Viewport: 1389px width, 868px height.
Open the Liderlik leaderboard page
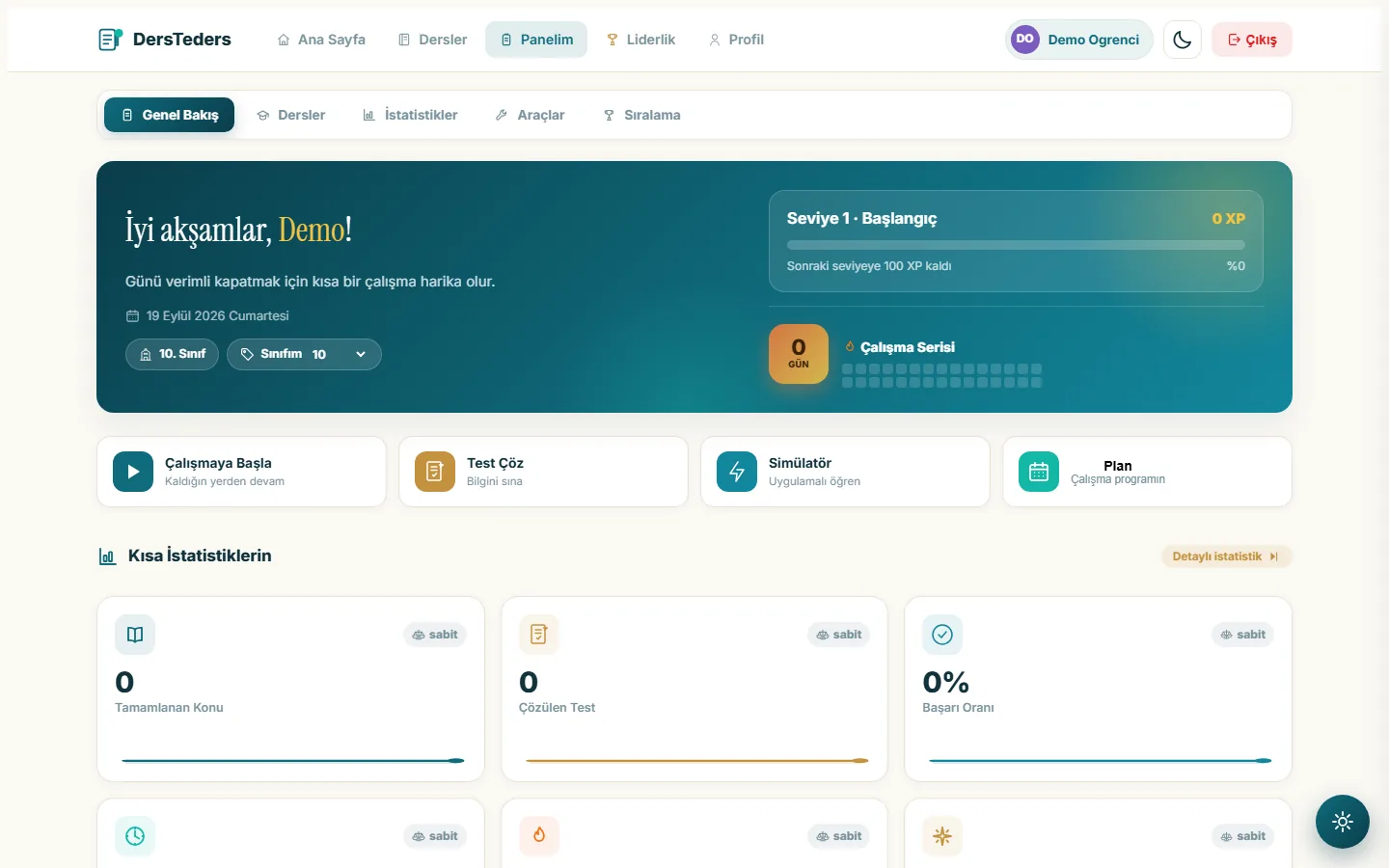[x=640, y=40]
